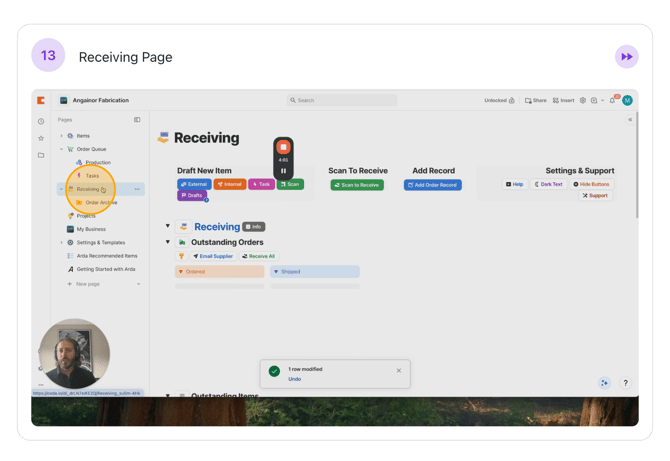The image size is (670, 461).
Task: Open the settings gear icon in top bar
Action: point(583,101)
